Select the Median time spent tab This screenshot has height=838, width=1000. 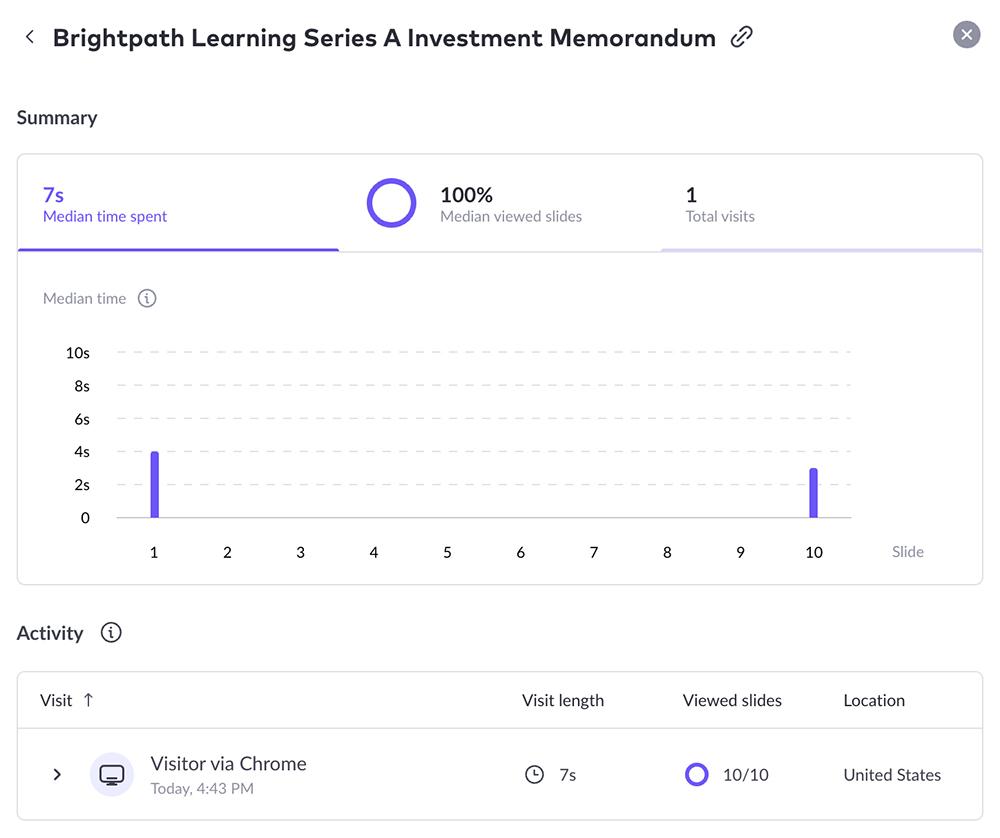[178, 204]
